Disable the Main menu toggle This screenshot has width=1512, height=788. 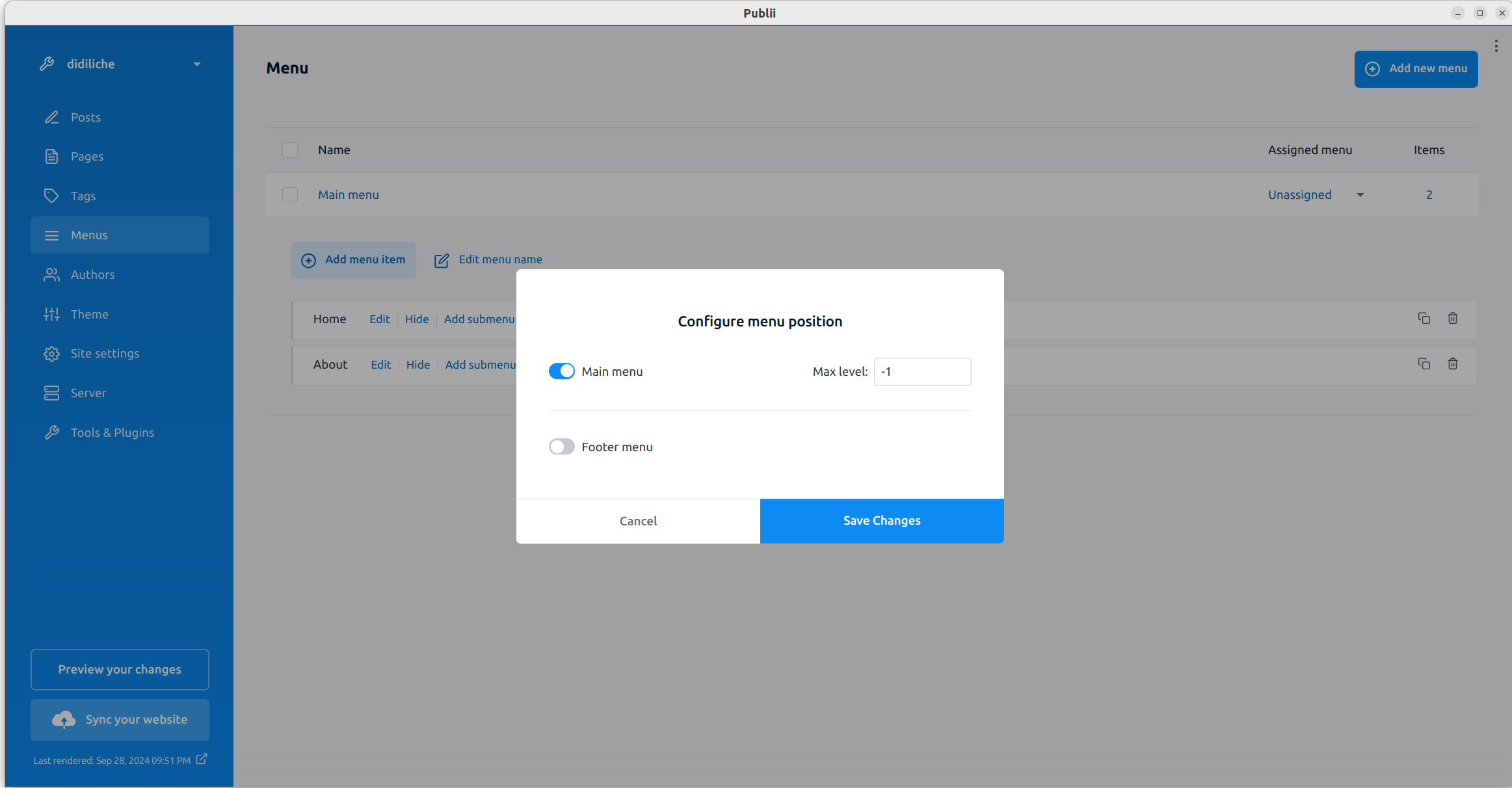tap(561, 371)
